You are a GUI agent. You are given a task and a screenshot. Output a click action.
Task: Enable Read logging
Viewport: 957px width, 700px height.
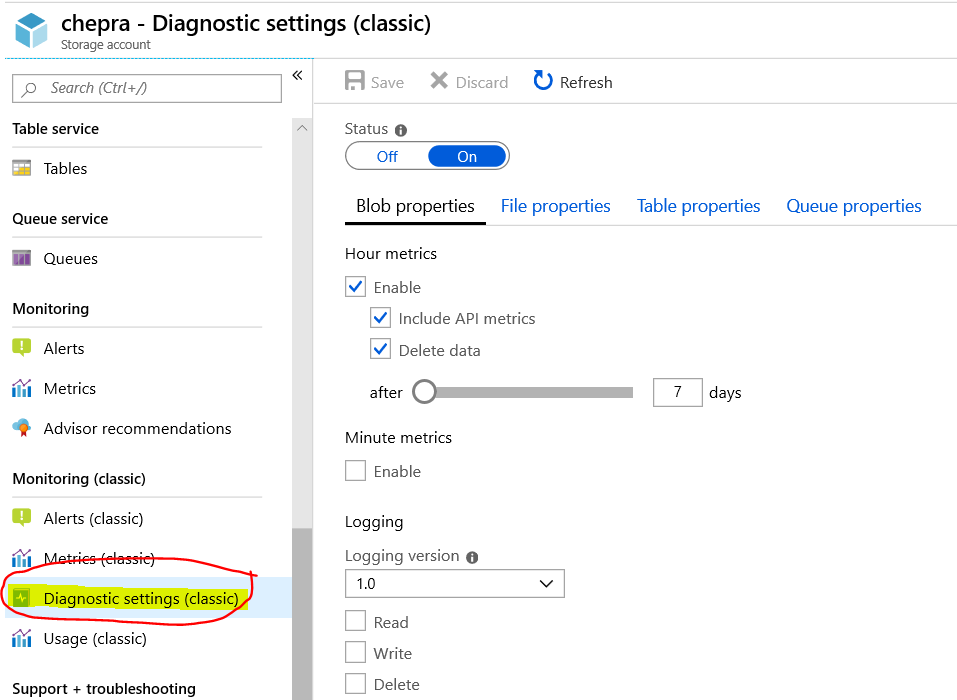click(355, 621)
